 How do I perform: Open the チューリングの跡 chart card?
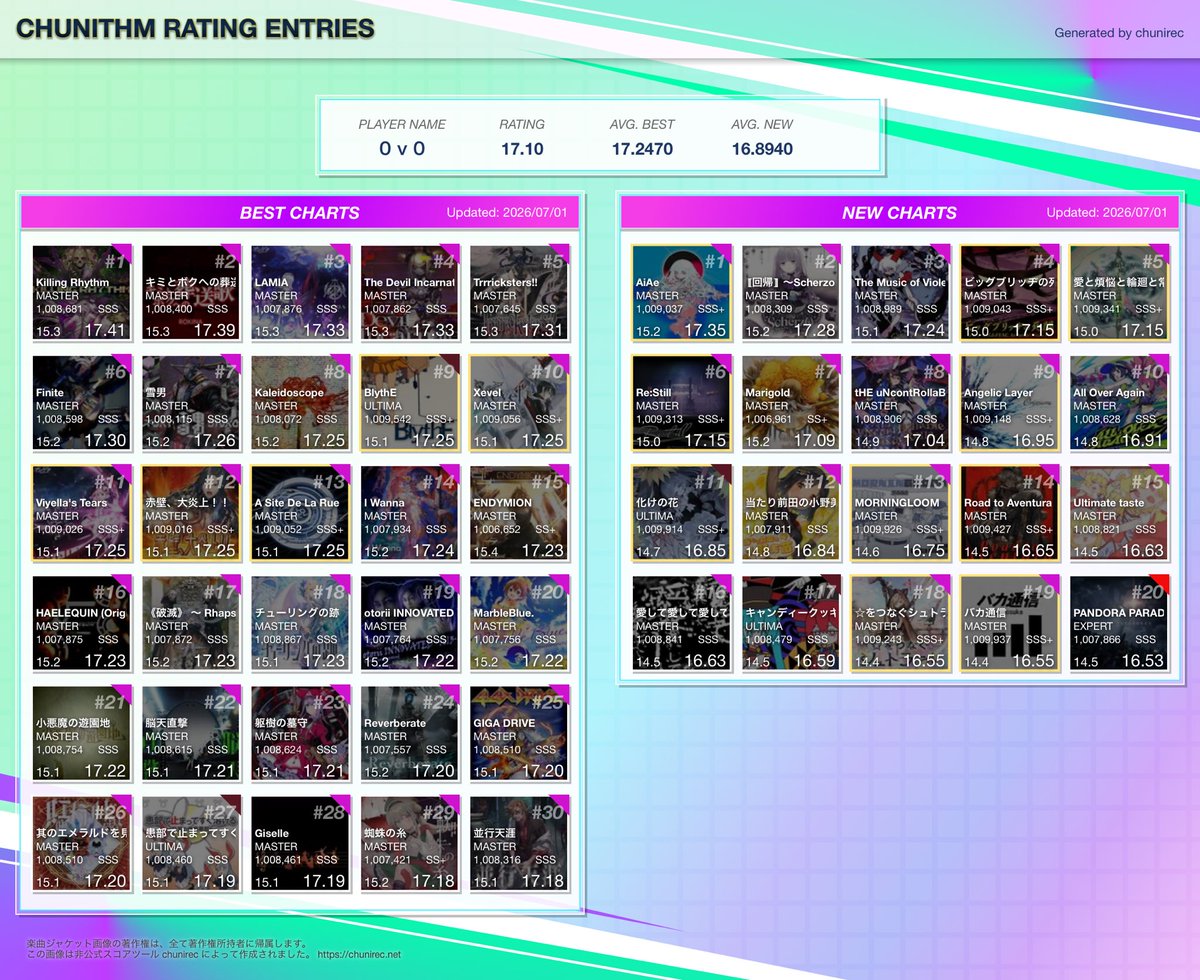300,622
